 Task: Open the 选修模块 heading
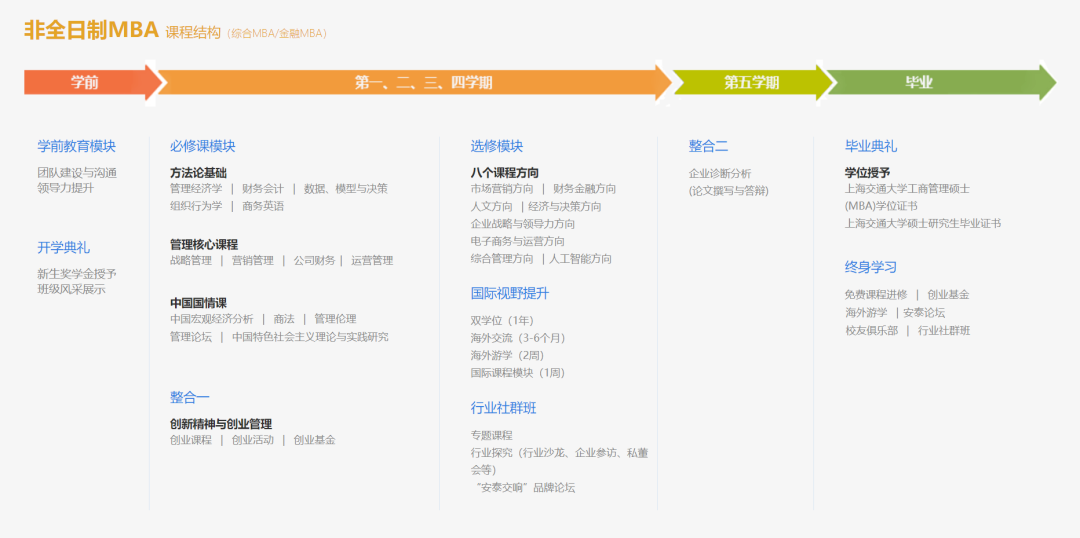pos(497,146)
